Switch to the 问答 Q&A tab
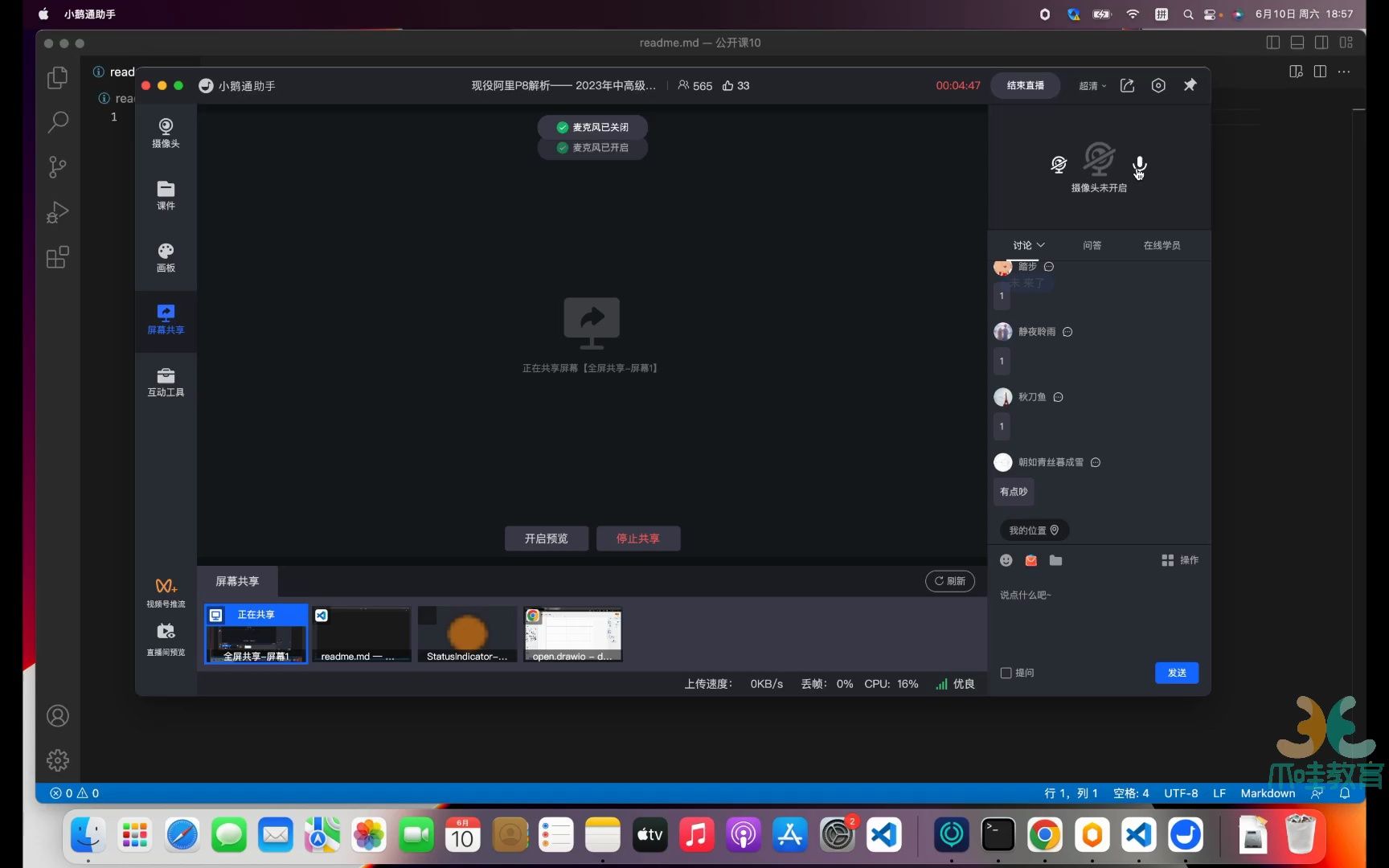 click(1092, 245)
